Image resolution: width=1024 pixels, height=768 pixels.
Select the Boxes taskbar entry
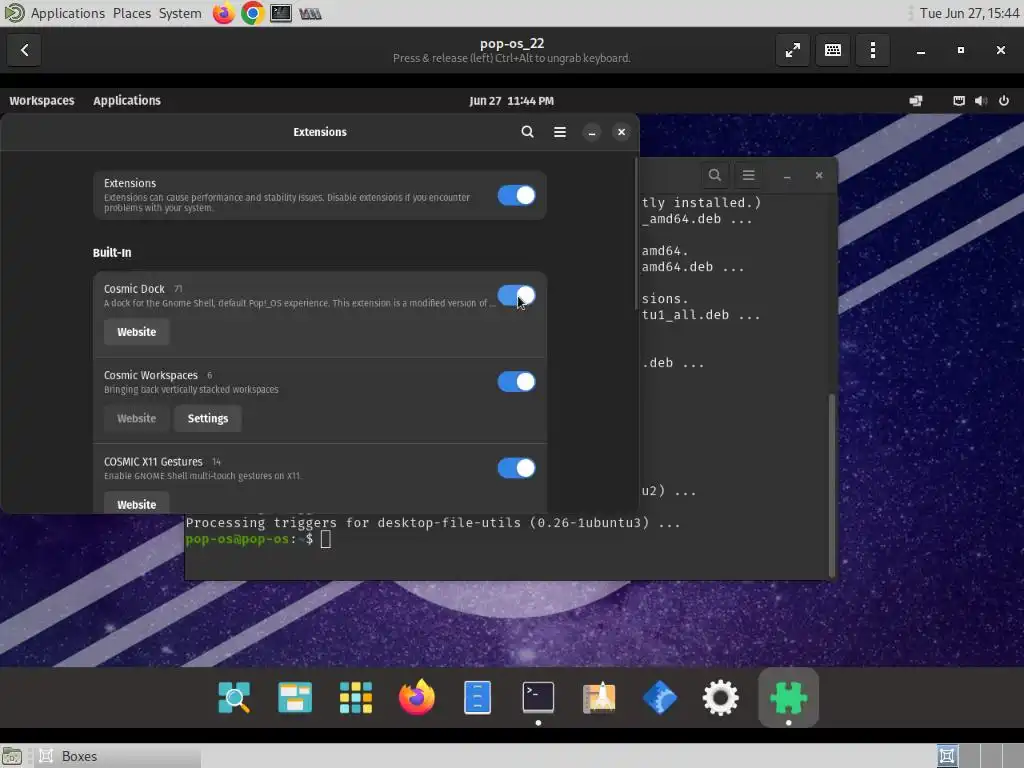pyautogui.click(x=118, y=756)
